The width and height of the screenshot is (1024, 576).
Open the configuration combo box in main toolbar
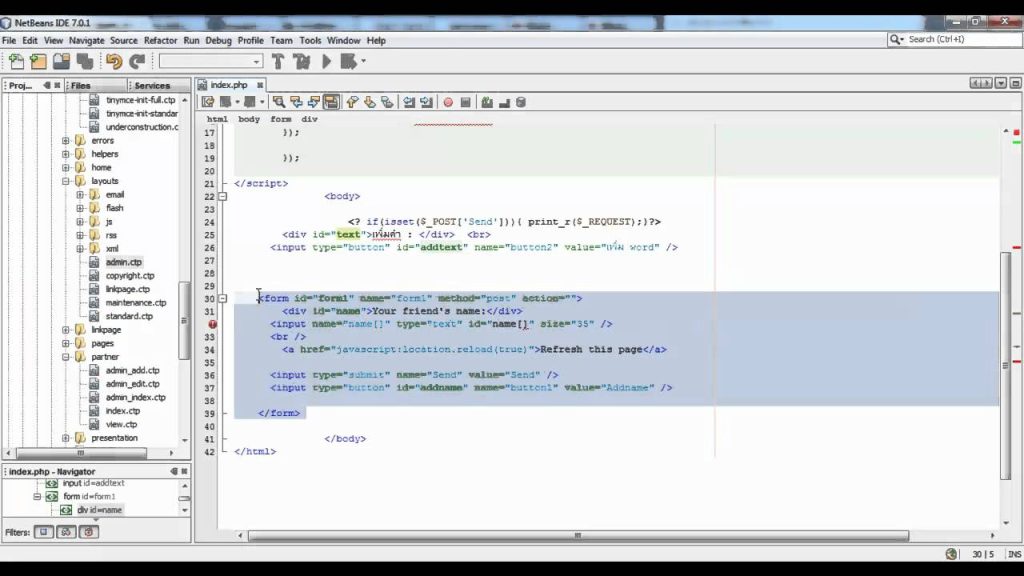coord(211,61)
